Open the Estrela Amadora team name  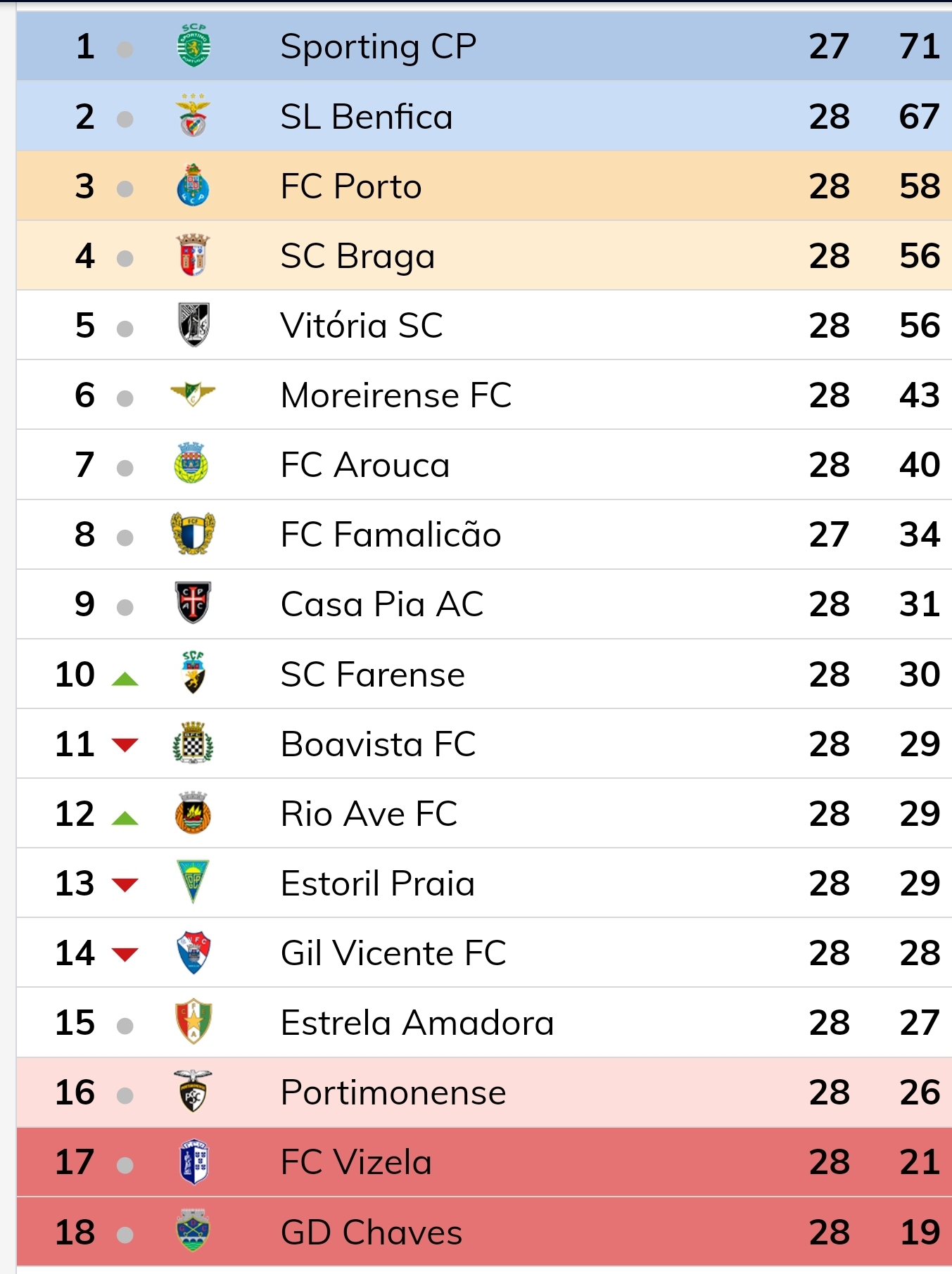click(x=417, y=1023)
